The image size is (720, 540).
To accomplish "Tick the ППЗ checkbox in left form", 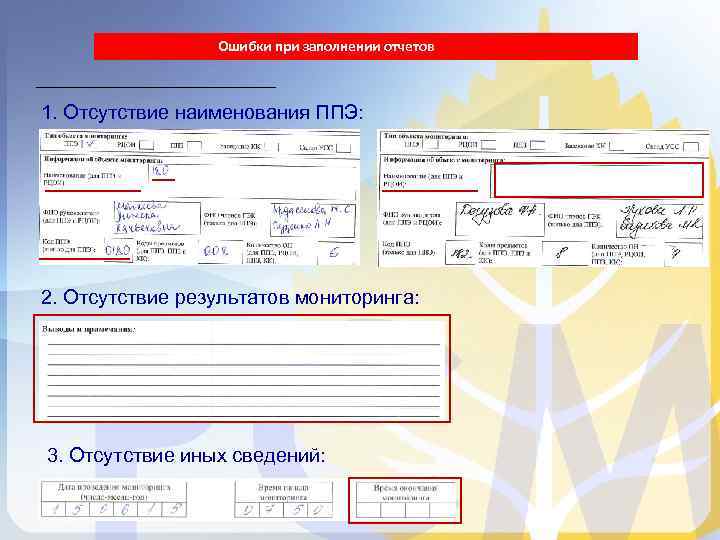I will [194, 146].
